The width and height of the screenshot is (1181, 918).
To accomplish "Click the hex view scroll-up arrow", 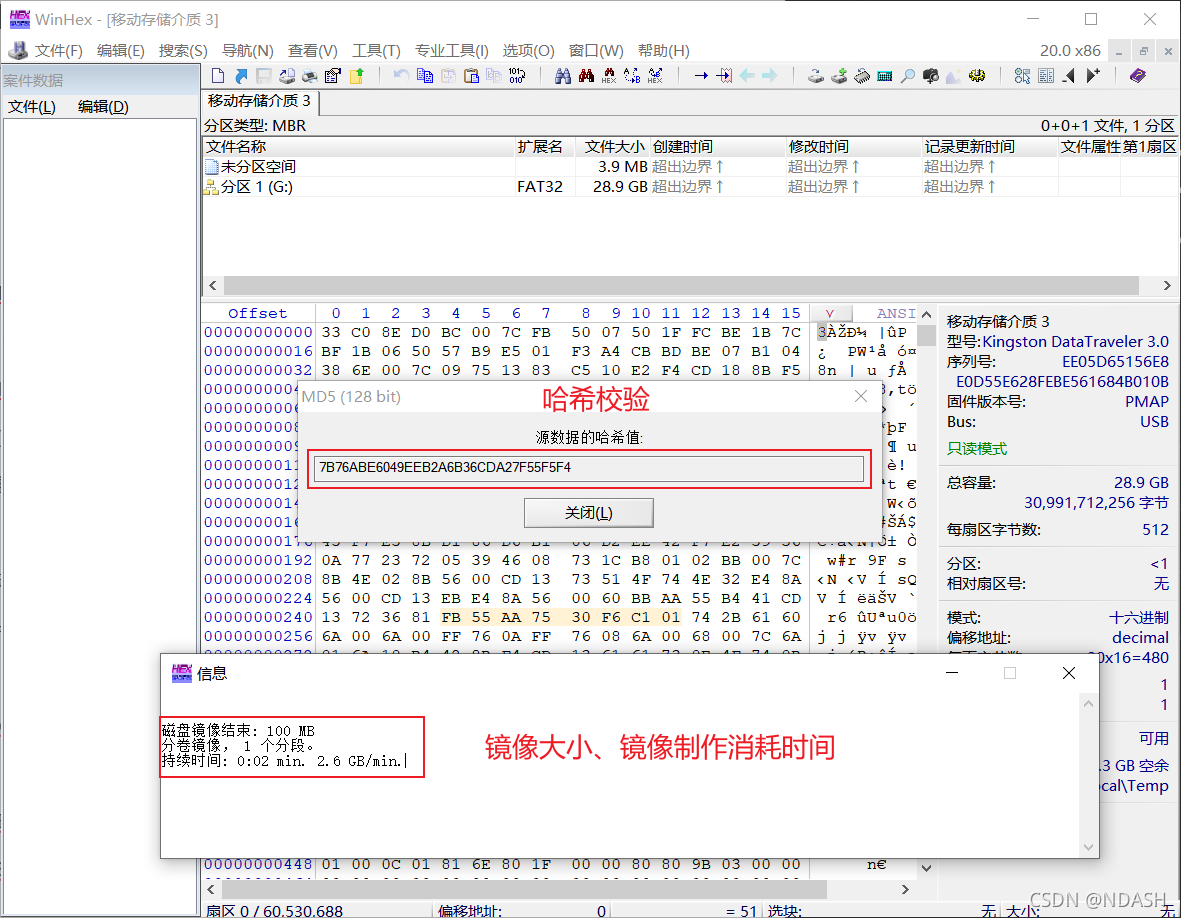I will (926, 315).
